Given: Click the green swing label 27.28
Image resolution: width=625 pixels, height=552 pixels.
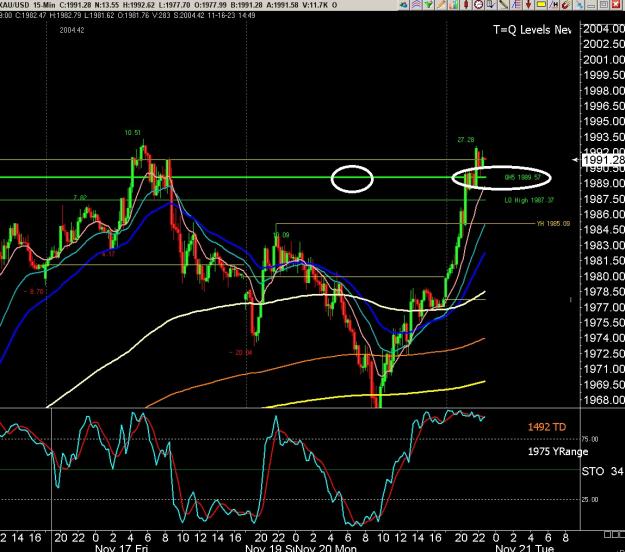Looking at the screenshot, I should [x=466, y=139].
